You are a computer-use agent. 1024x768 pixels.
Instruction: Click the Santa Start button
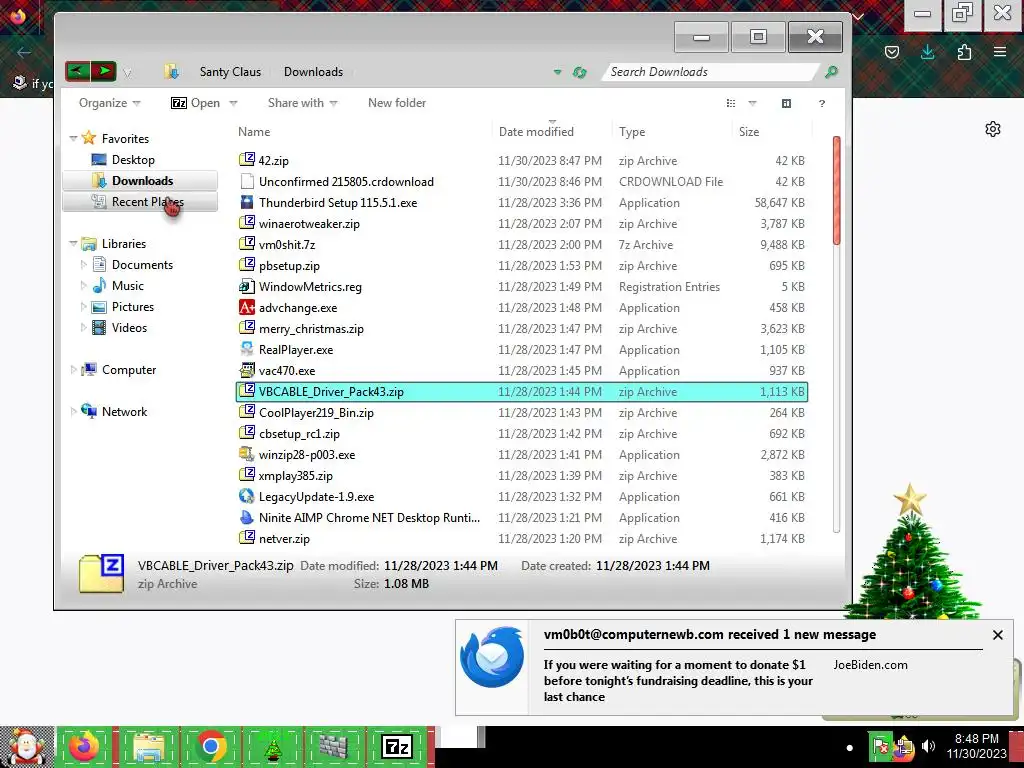26,746
